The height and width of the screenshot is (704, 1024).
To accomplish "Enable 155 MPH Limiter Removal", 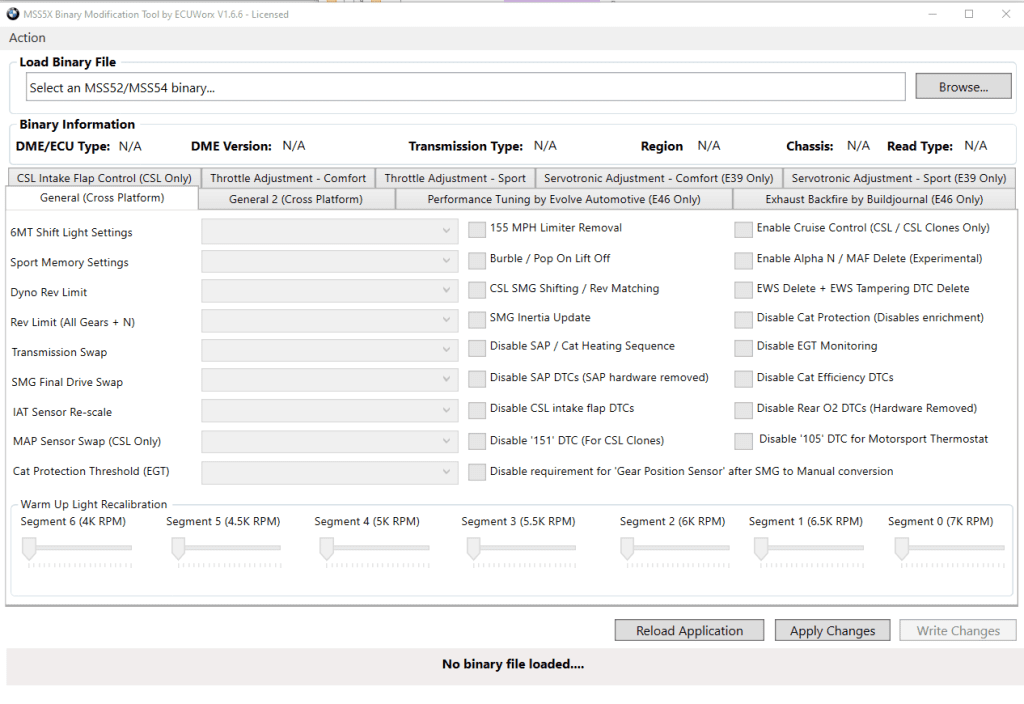I will tap(477, 228).
